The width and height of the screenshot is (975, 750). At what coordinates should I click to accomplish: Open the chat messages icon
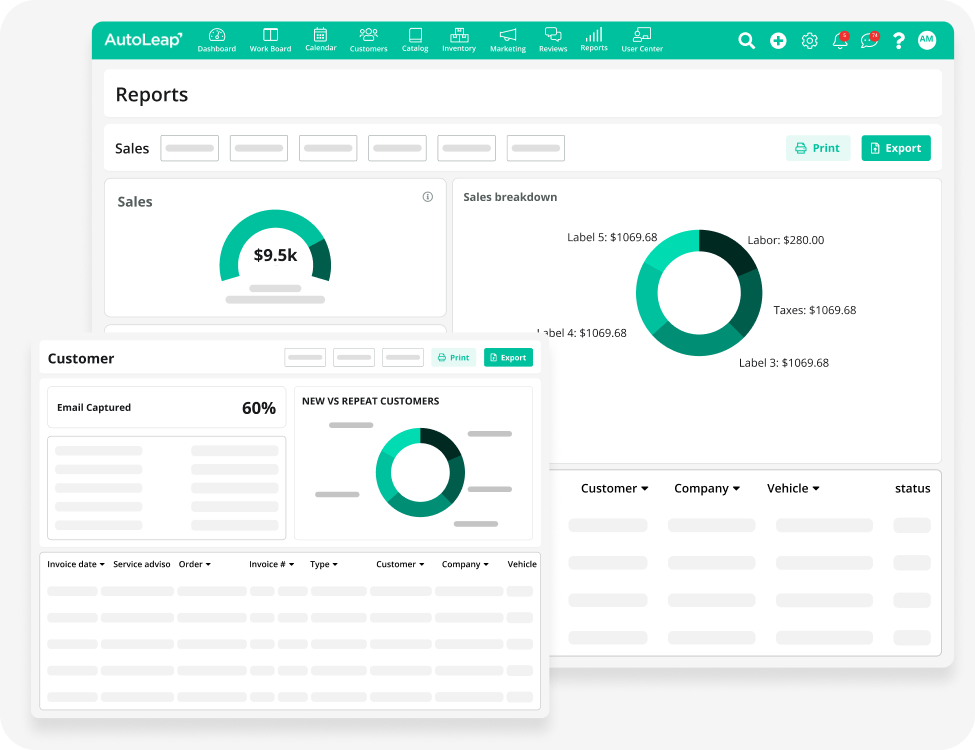pyautogui.click(x=869, y=40)
